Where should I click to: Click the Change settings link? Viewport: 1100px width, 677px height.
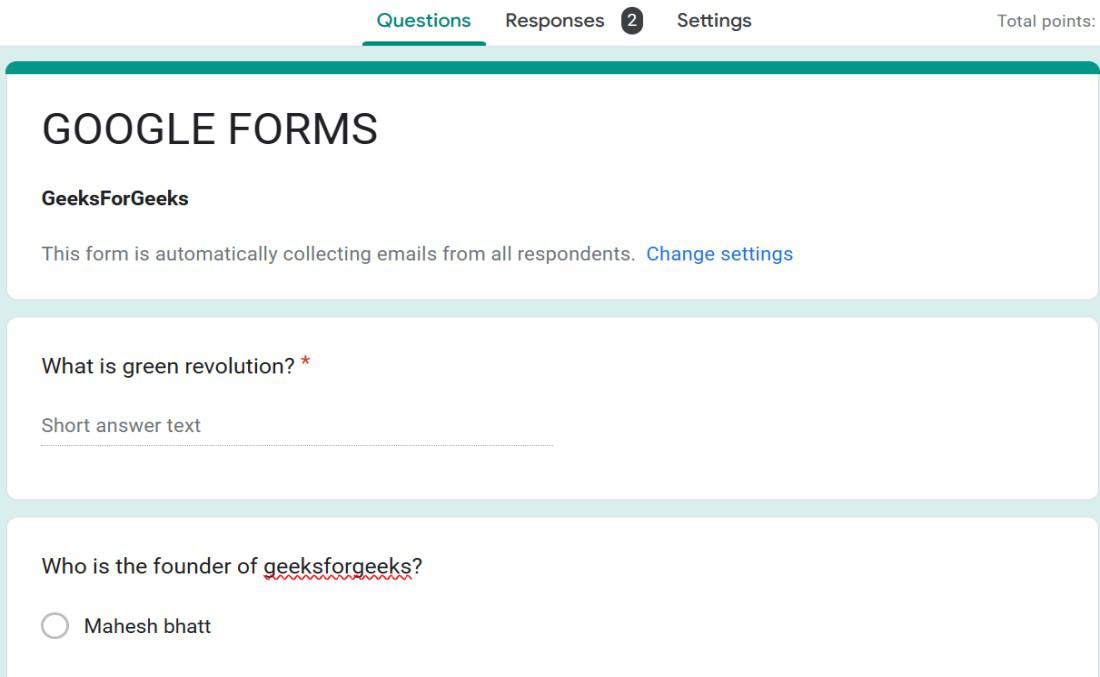[x=719, y=253]
